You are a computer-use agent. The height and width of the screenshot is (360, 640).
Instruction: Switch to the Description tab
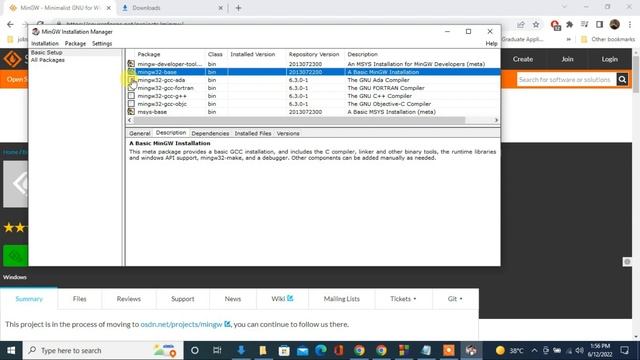pyautogui.click(x=171, y=133)
